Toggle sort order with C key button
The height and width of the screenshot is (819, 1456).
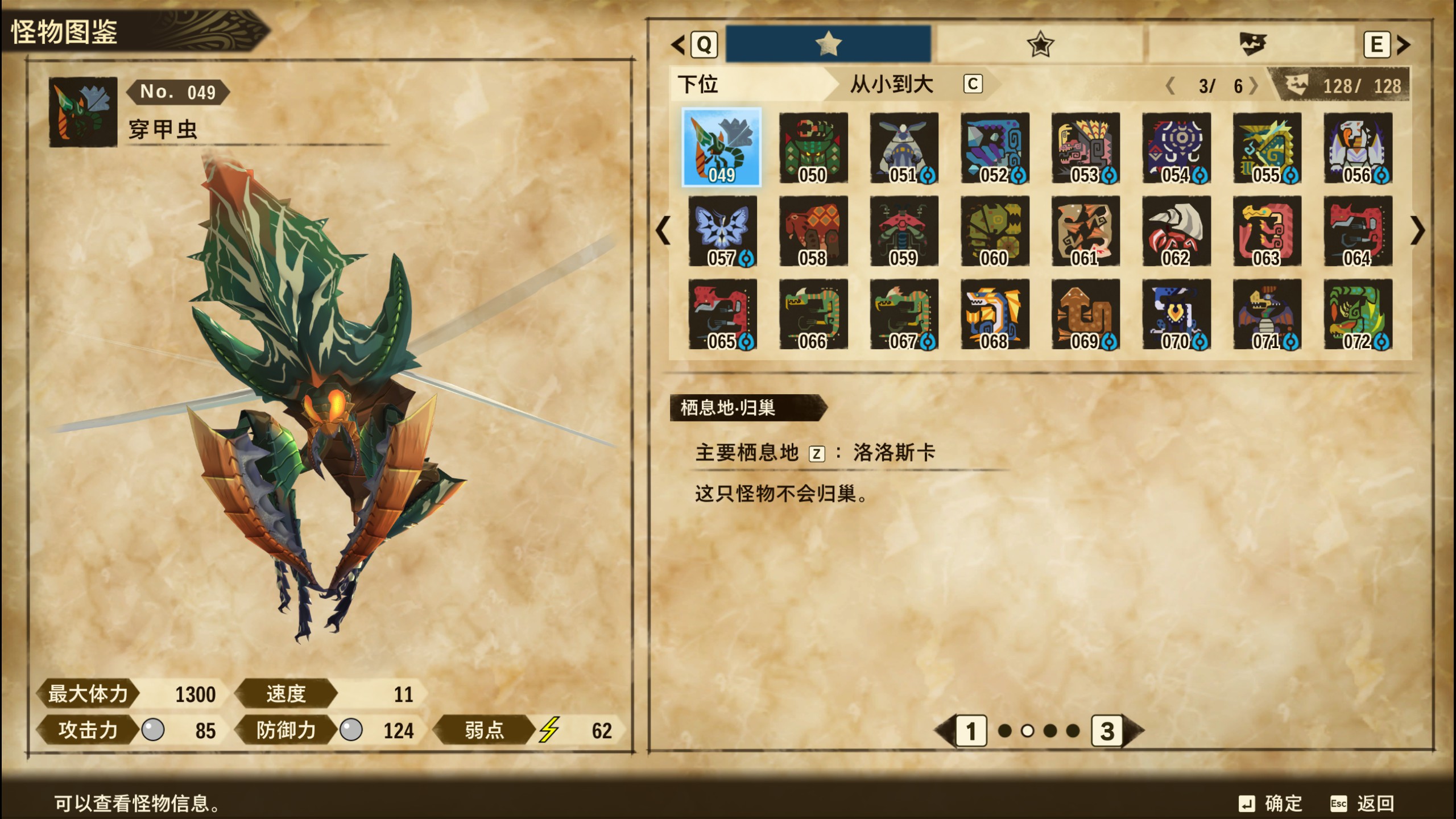tap(973, 84)
